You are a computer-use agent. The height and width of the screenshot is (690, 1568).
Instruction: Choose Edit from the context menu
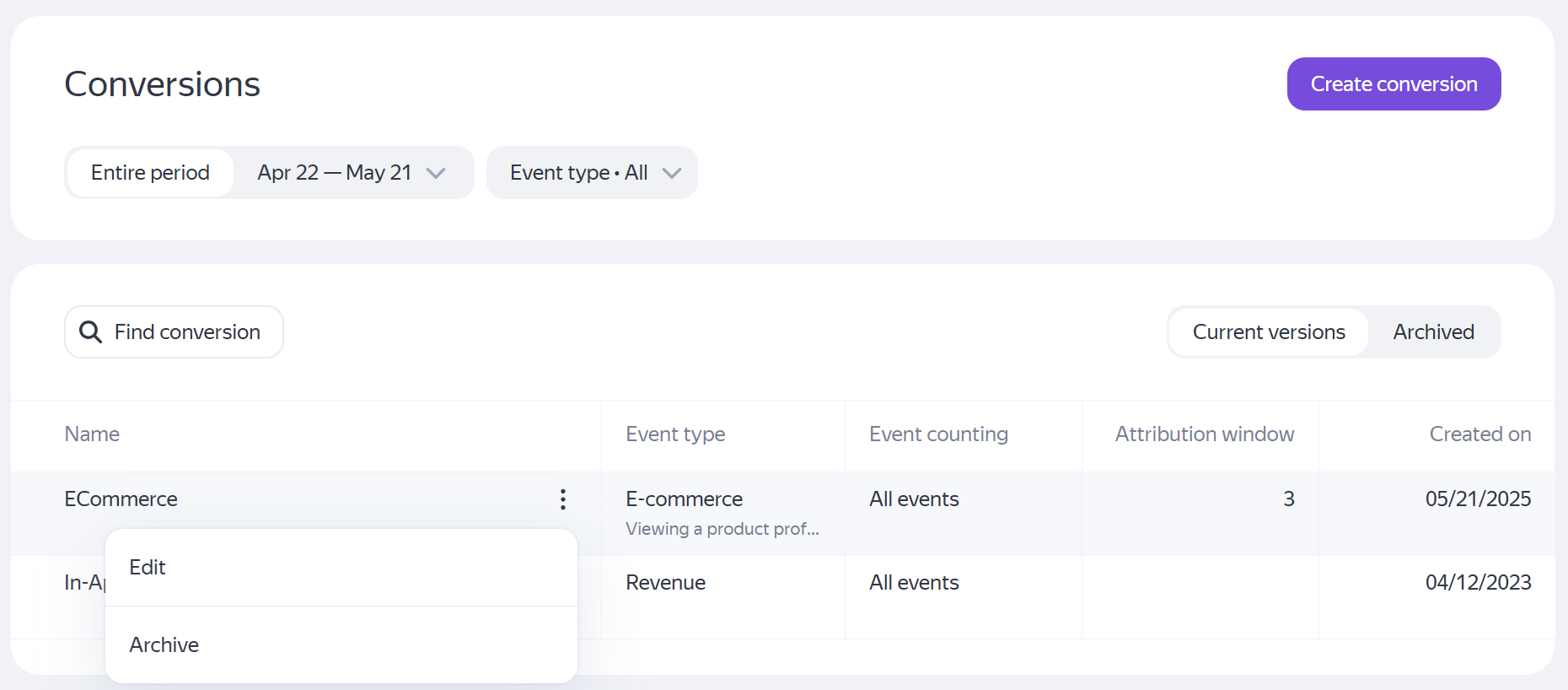pos(148,568)
